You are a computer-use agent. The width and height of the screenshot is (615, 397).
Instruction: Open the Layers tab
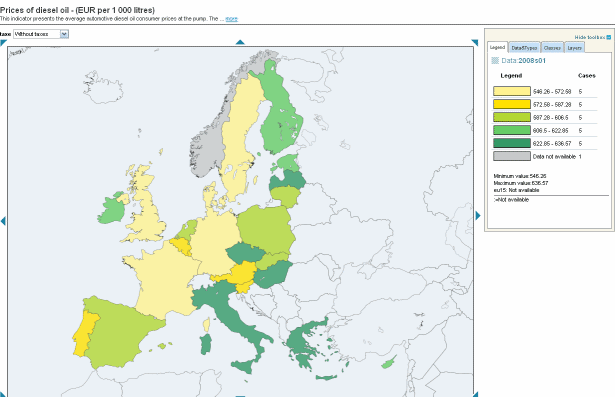click(x=575, y=48)
